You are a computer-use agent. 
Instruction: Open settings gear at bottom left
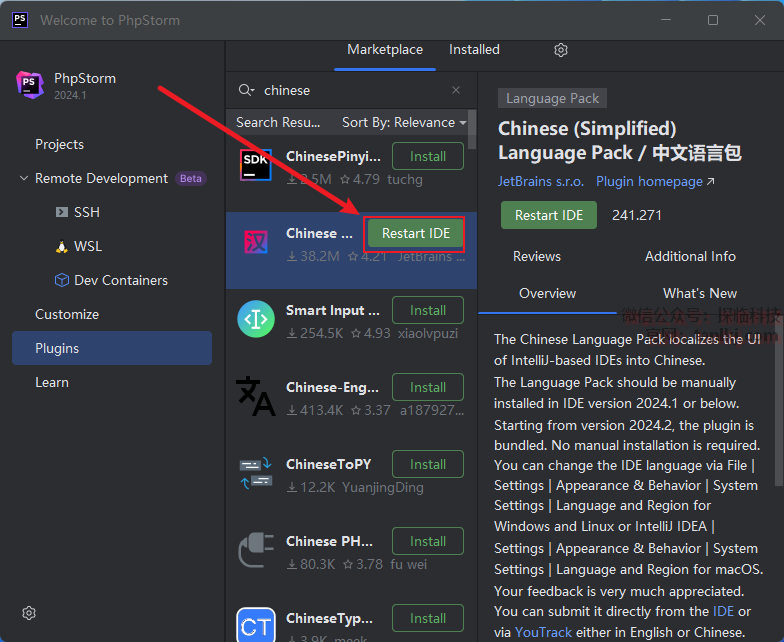click(29, 613)
